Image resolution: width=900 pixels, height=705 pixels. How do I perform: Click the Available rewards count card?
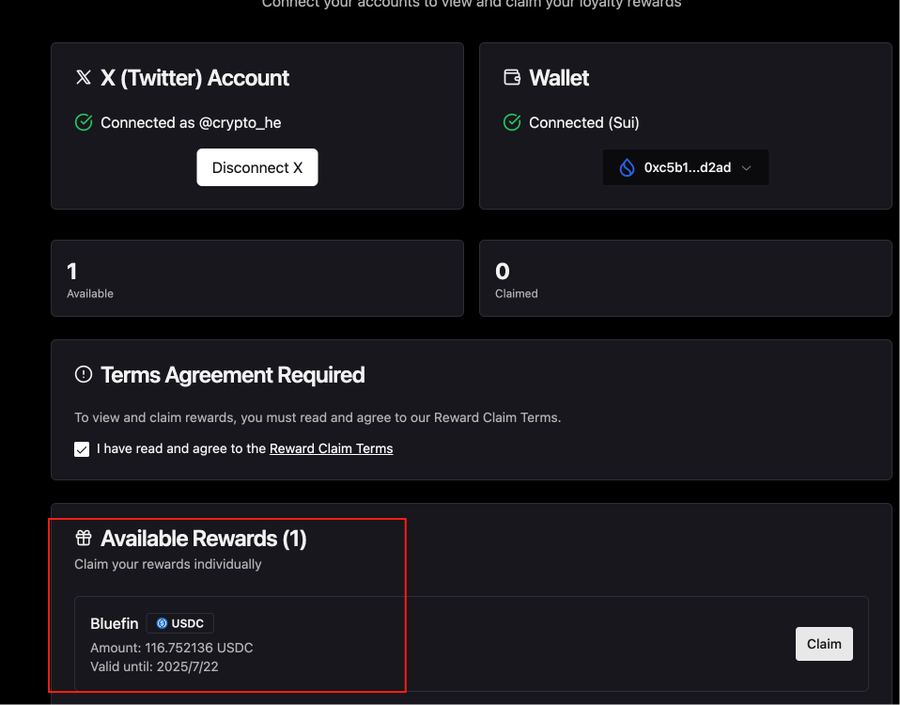click(x=257, y=279)
